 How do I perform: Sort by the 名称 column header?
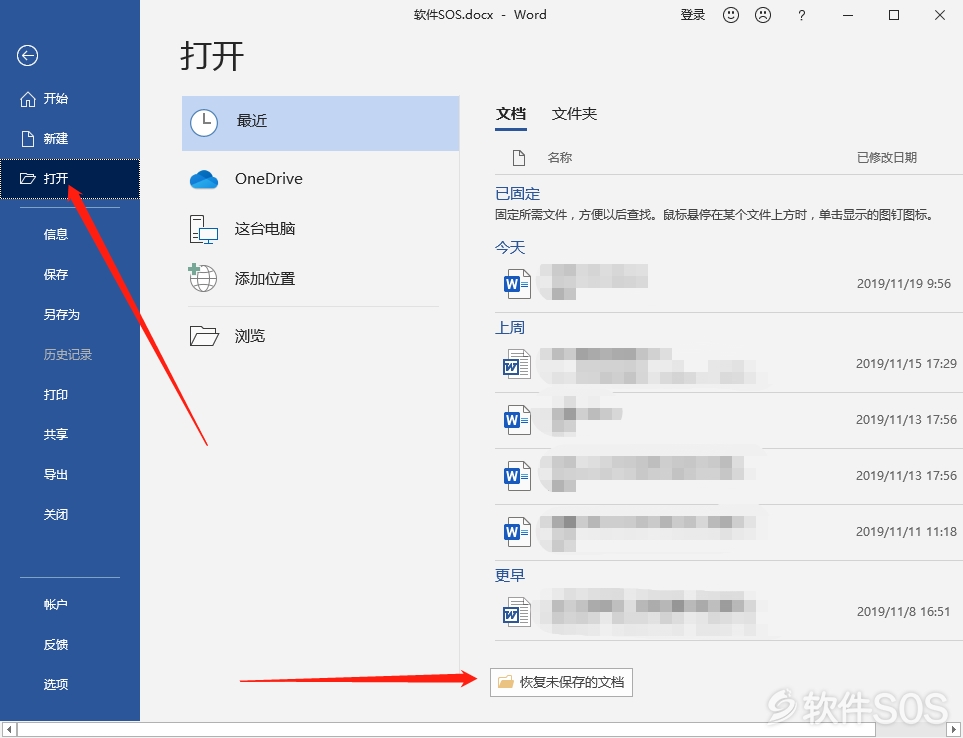point(559,158)
